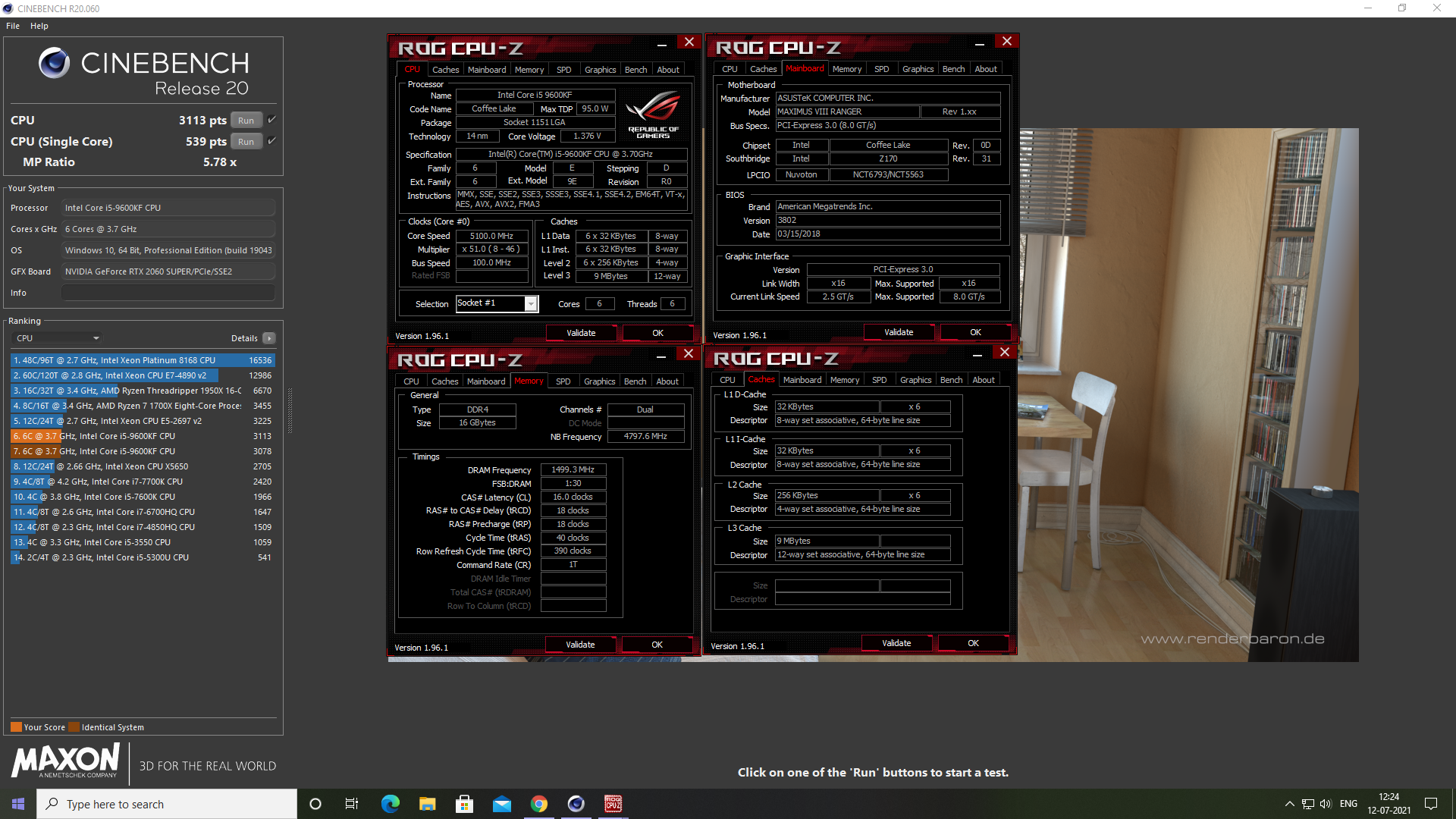Click the ROG Republic of Gamers logo
This screenshot has height=819, width=1456.
pyautogui.click(x=653, y=115)
